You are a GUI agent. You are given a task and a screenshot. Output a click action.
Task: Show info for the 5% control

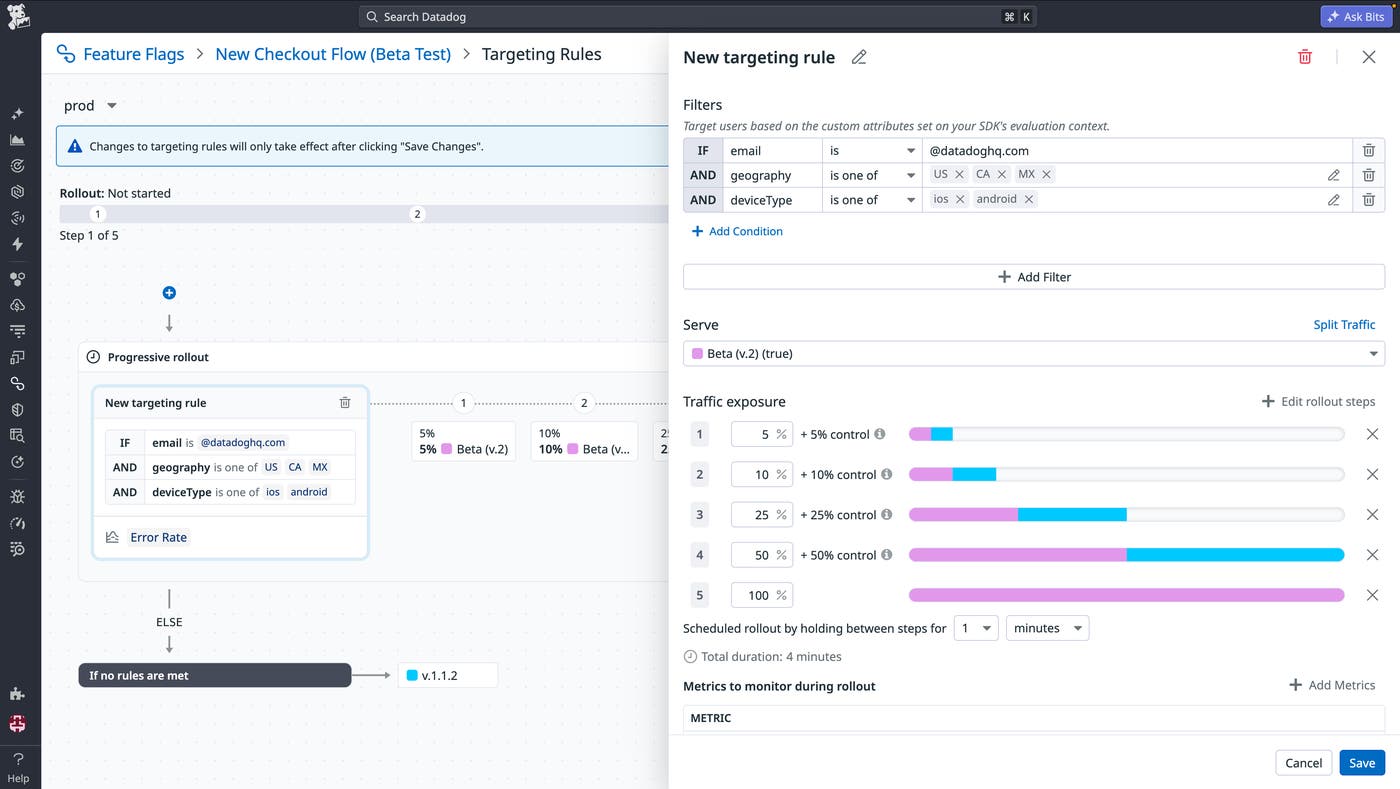[x=880, y=434]
